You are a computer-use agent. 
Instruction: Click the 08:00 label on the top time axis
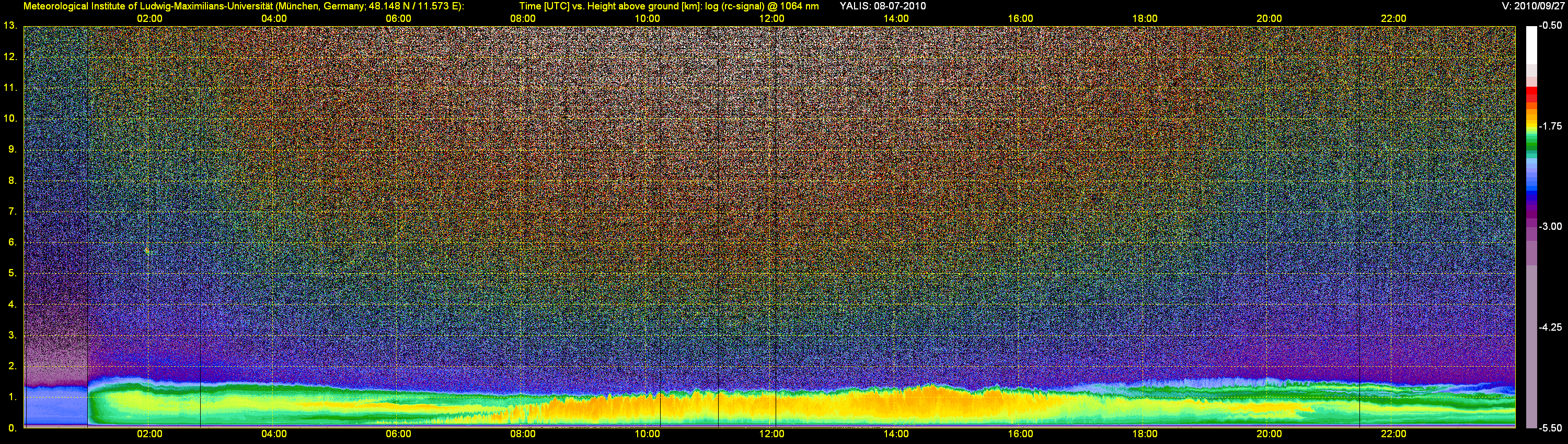[x=522, y=19]
